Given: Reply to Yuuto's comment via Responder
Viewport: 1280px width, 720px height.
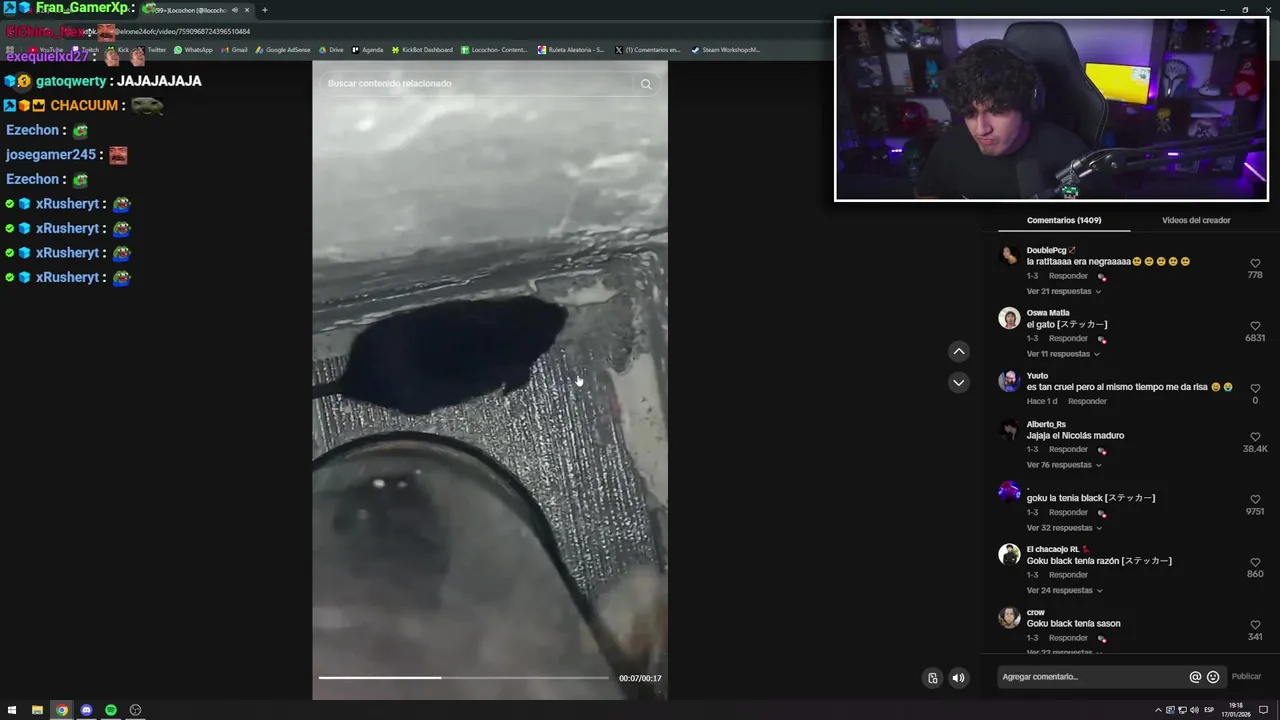Looking at the screenshot, I should point(1087,401).
